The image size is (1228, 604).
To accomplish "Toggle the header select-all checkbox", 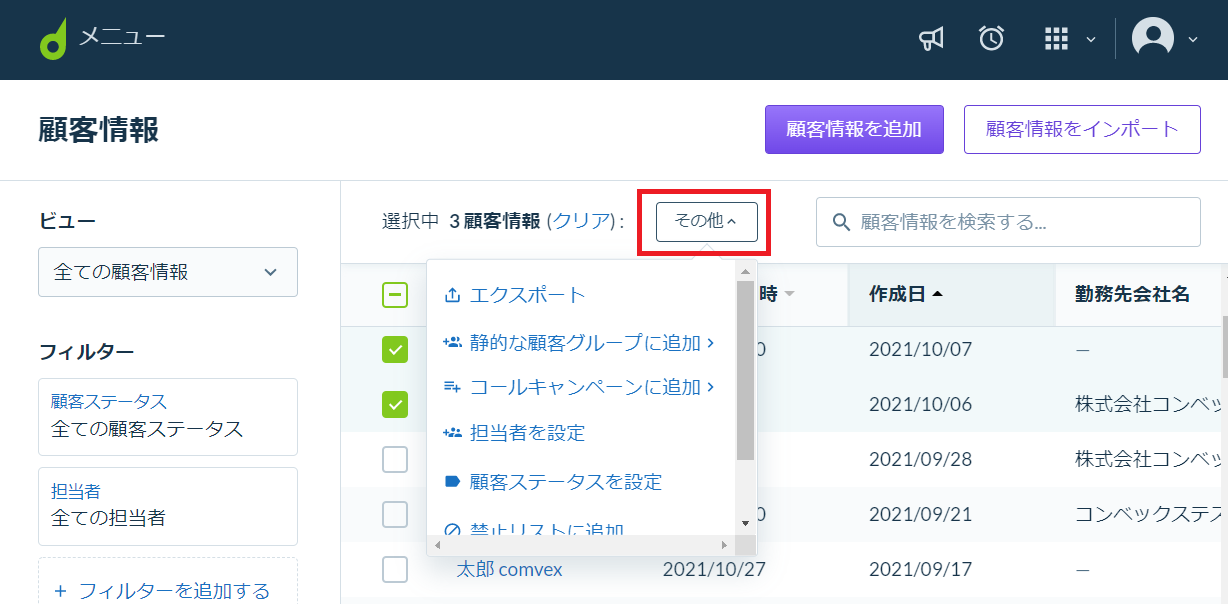I will pos(395,295).
